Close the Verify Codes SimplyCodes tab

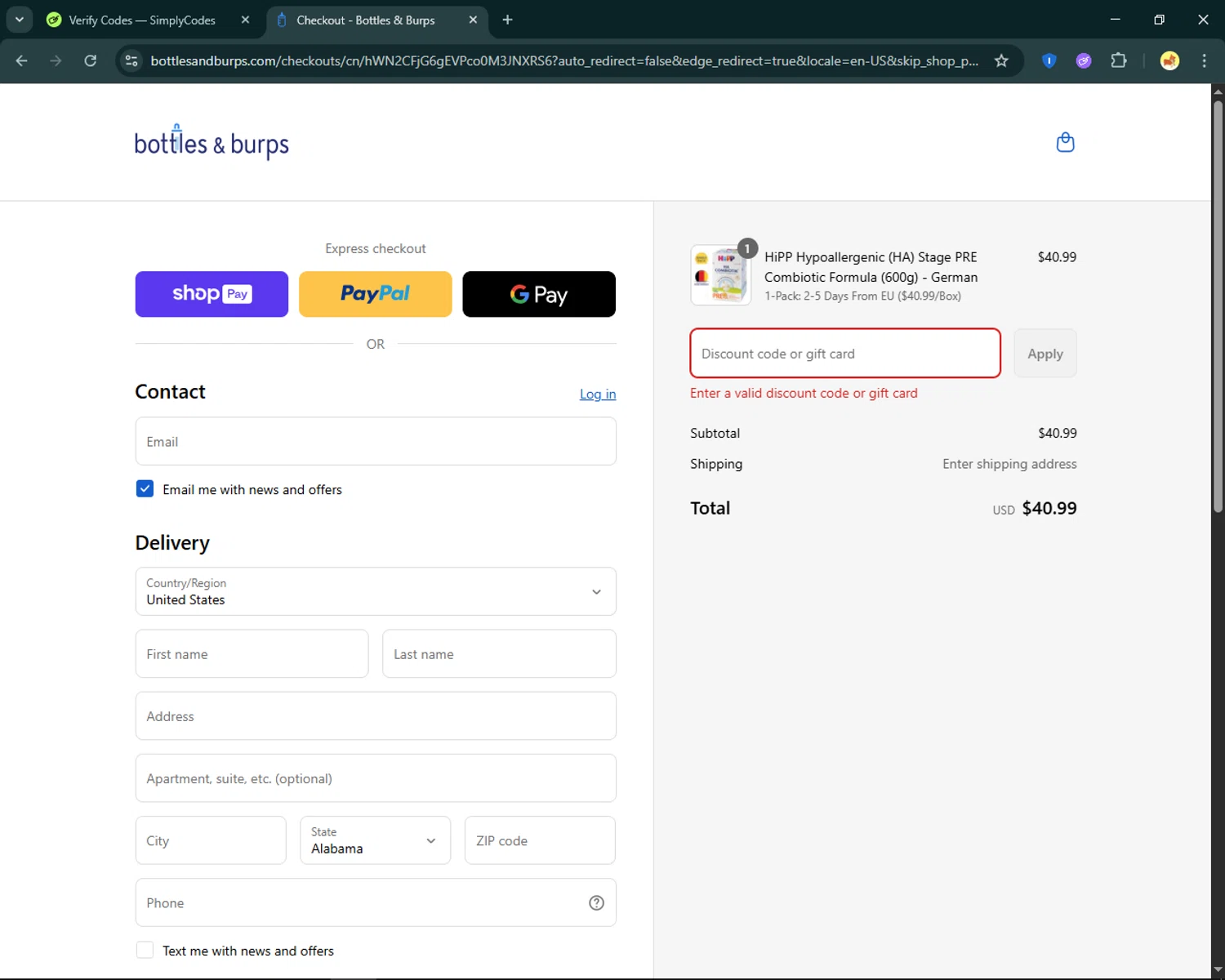click(x=245, y=20)
